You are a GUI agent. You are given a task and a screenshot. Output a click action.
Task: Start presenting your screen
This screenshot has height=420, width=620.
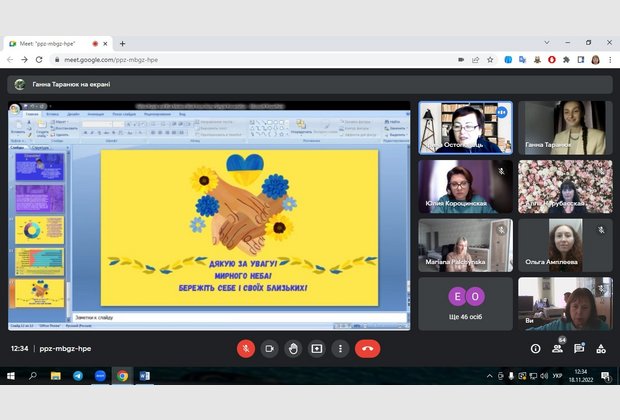[317, 348]
